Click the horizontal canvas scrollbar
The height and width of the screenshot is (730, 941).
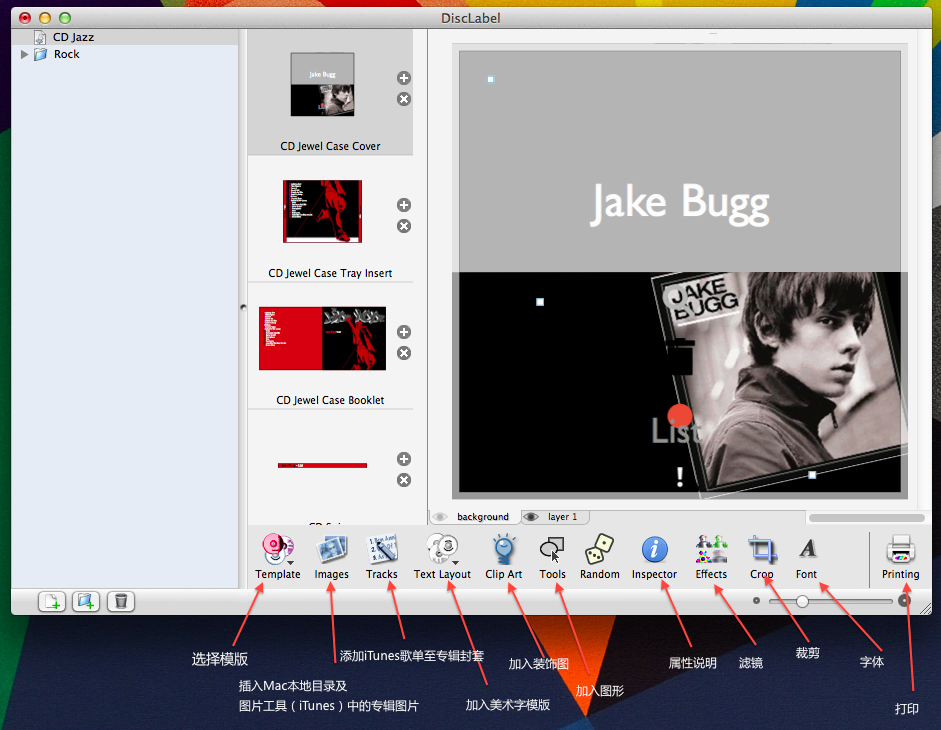(867, 517)
